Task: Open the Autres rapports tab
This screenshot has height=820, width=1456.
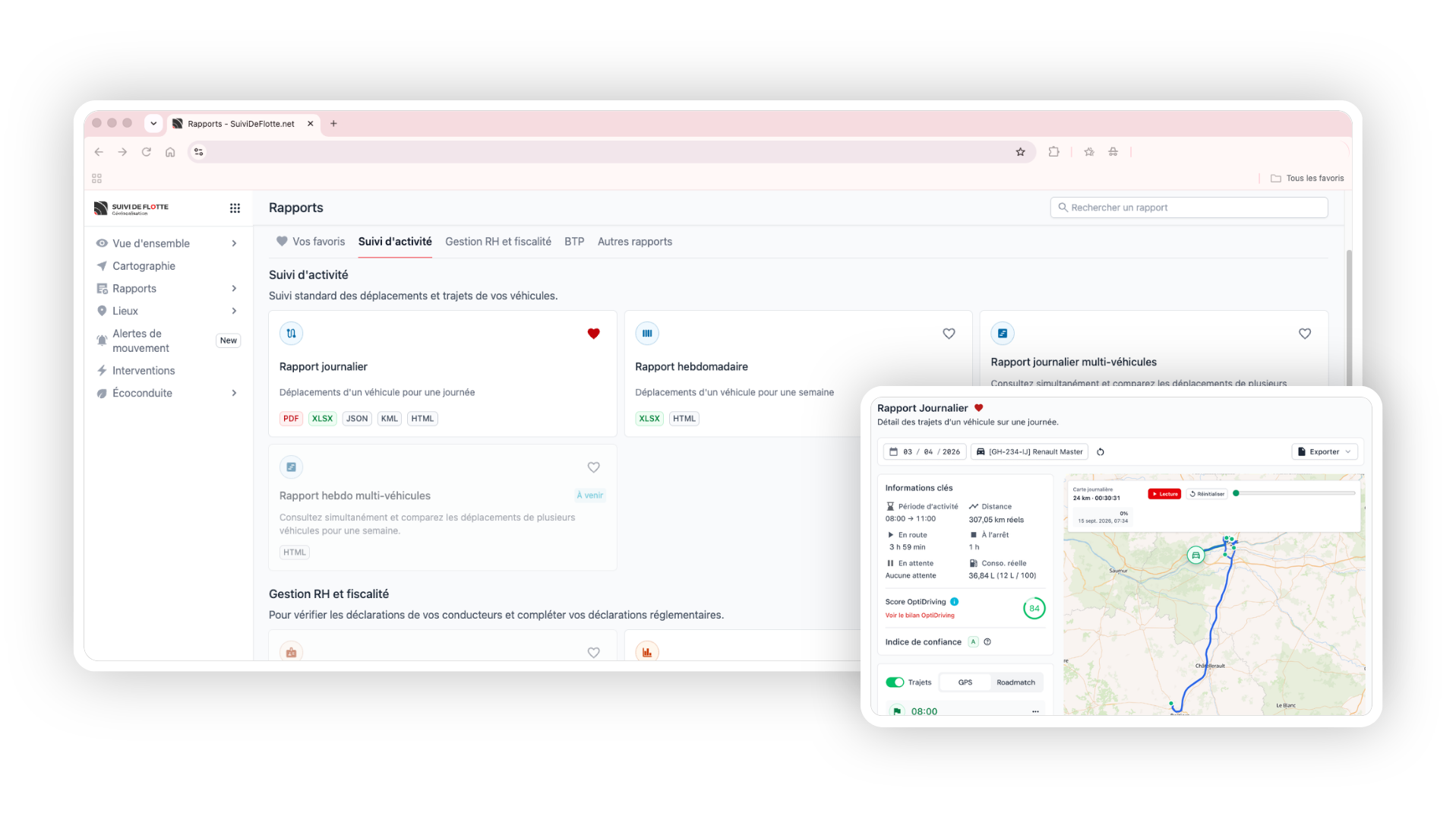Action: pos(634,242)
